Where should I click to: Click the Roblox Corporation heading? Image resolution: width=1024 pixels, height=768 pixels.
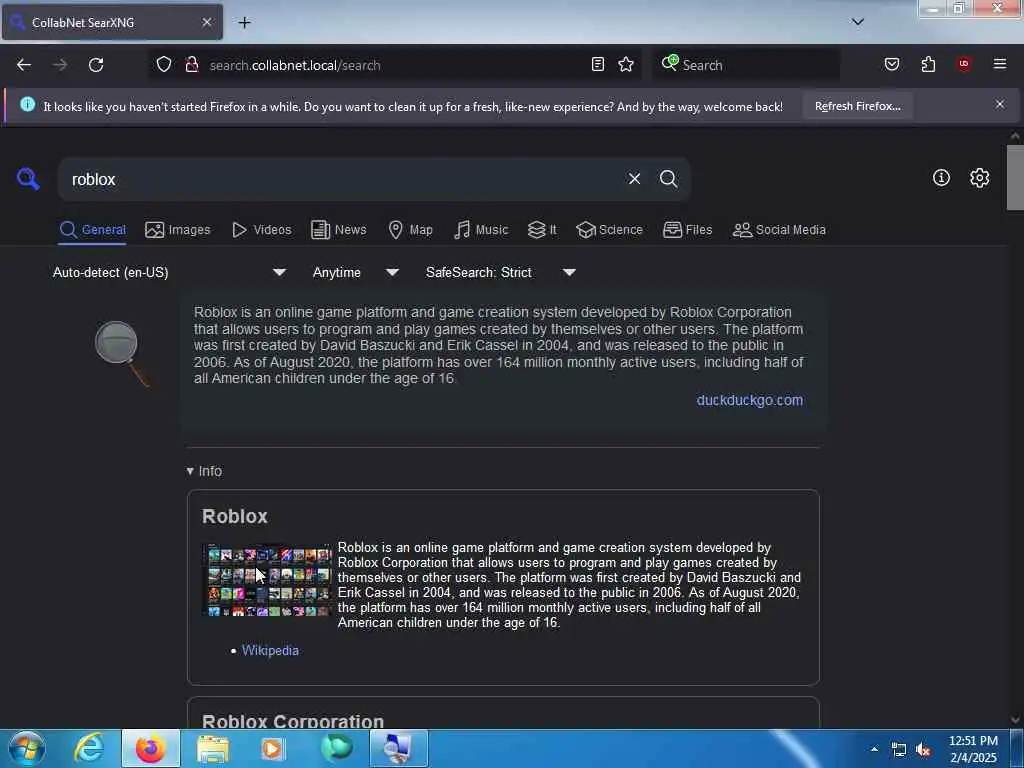293,721
